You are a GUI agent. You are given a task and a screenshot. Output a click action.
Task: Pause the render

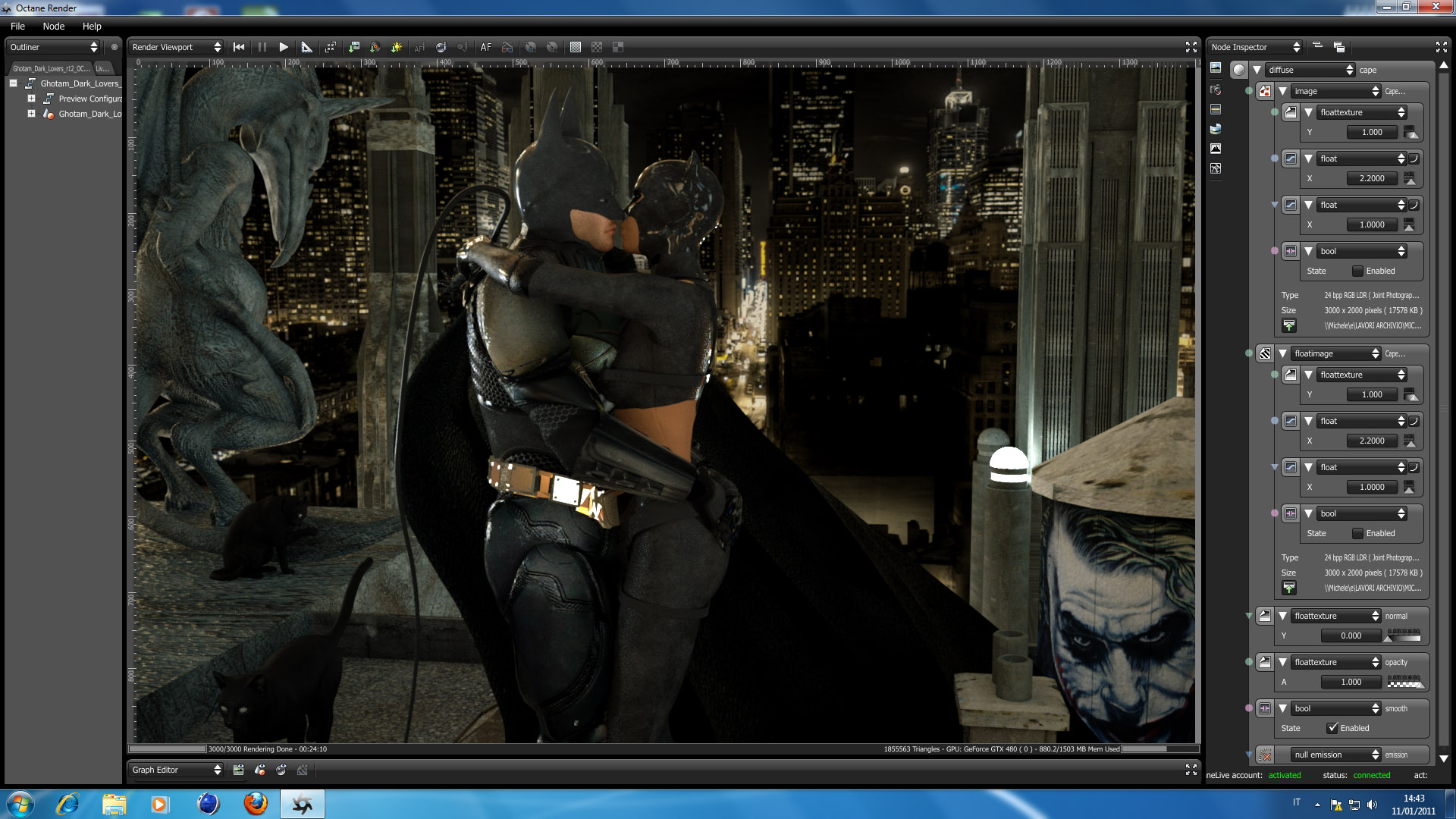tap(262, 47)
